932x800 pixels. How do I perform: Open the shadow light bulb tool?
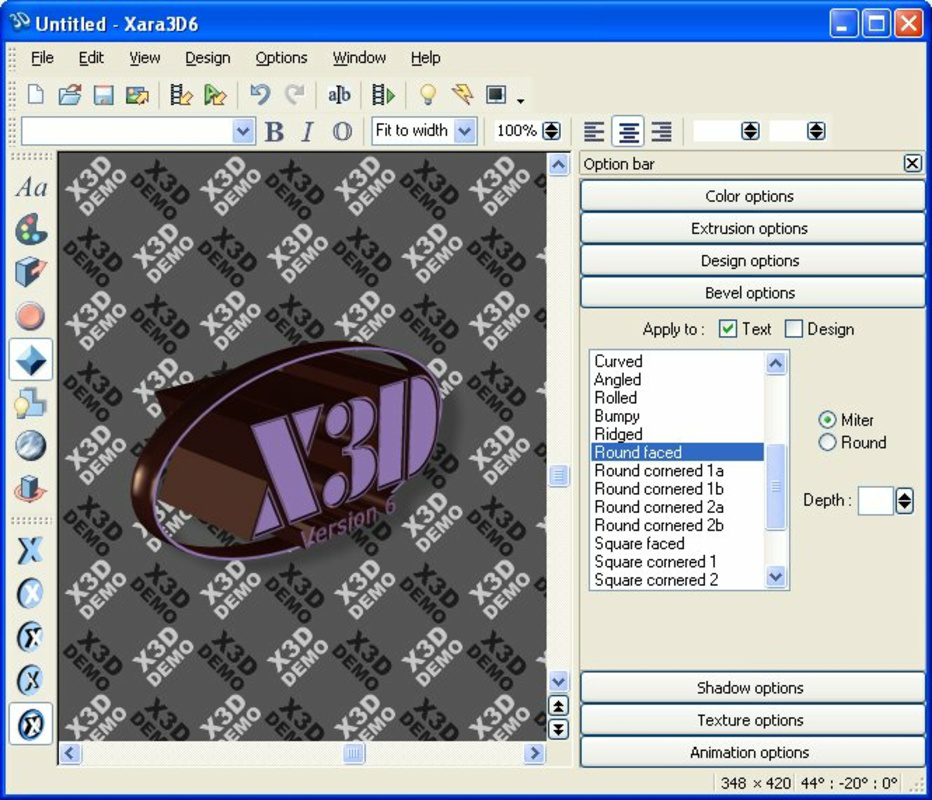click(x=31, y=404)
